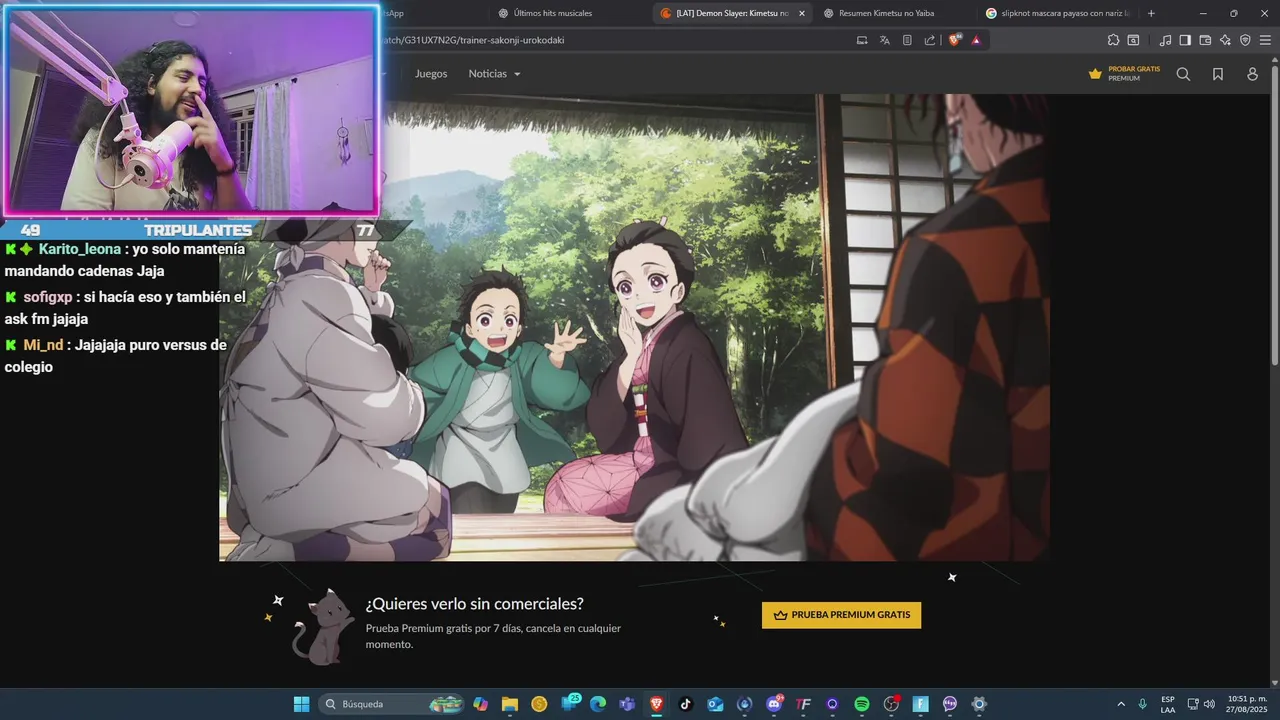The image size is (1280, 720).
Task: Toggle the browser sidebar panel icon
Action: (x=1185, y=40)
